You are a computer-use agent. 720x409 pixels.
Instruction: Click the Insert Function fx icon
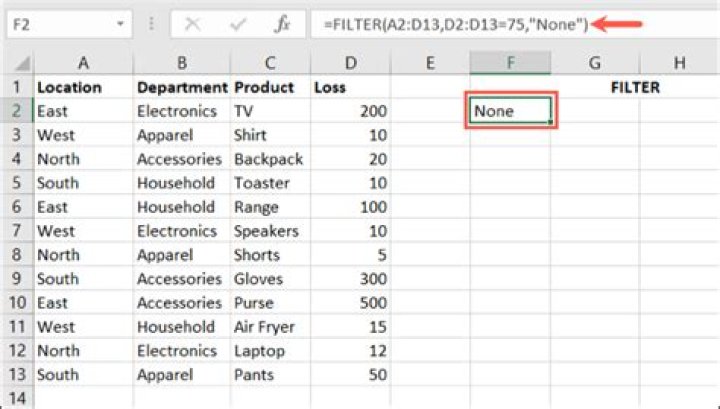pyautogui.click(x=282, y=24)
